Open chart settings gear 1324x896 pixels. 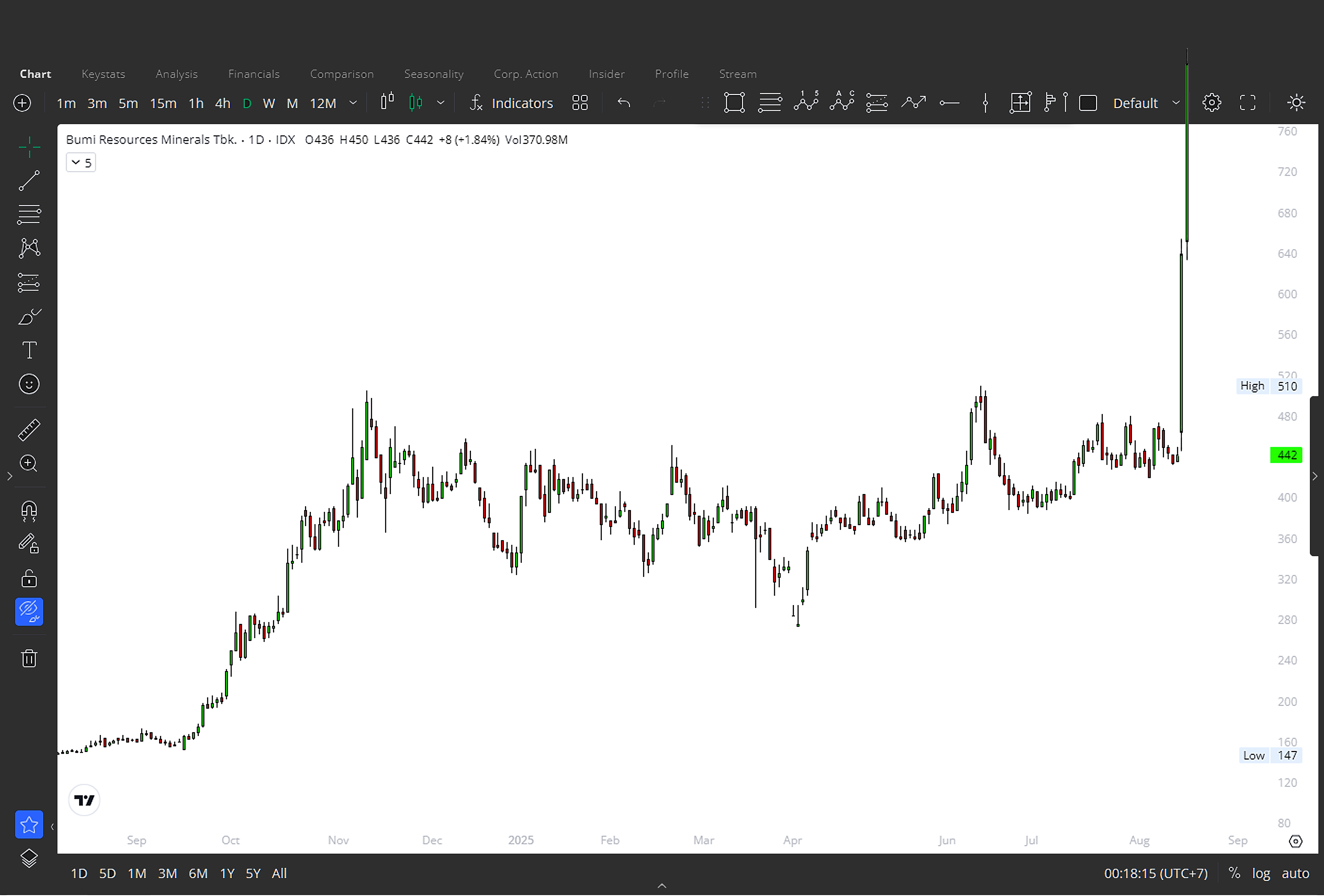point(1212,103)
